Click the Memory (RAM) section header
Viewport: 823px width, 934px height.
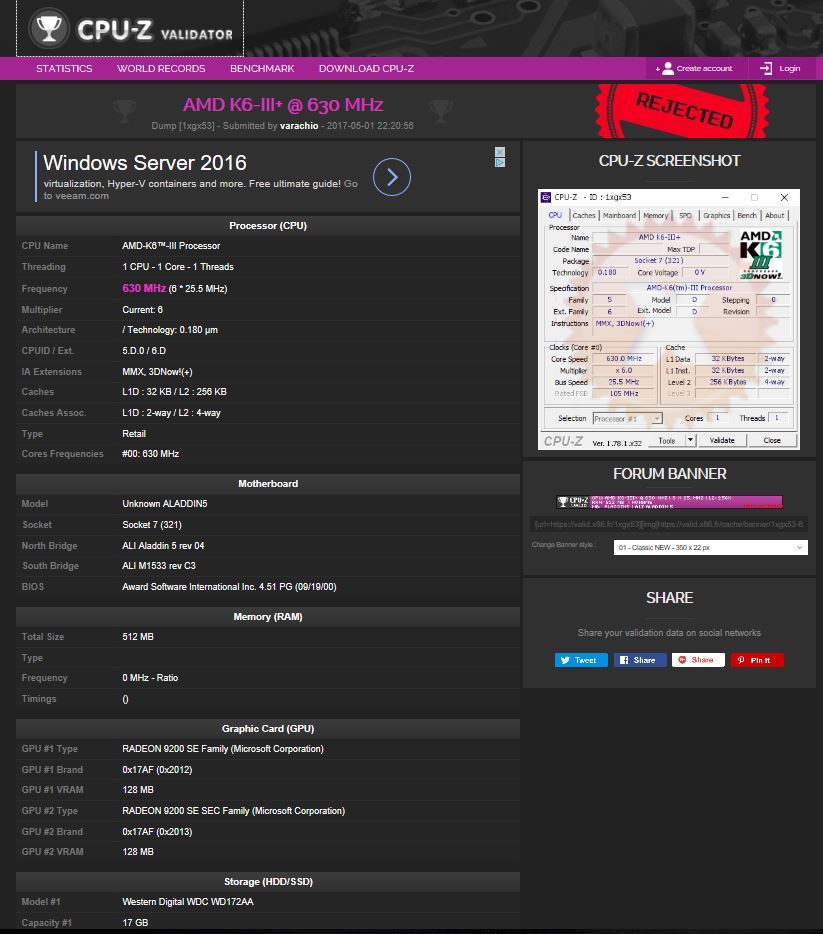[268, 617]
